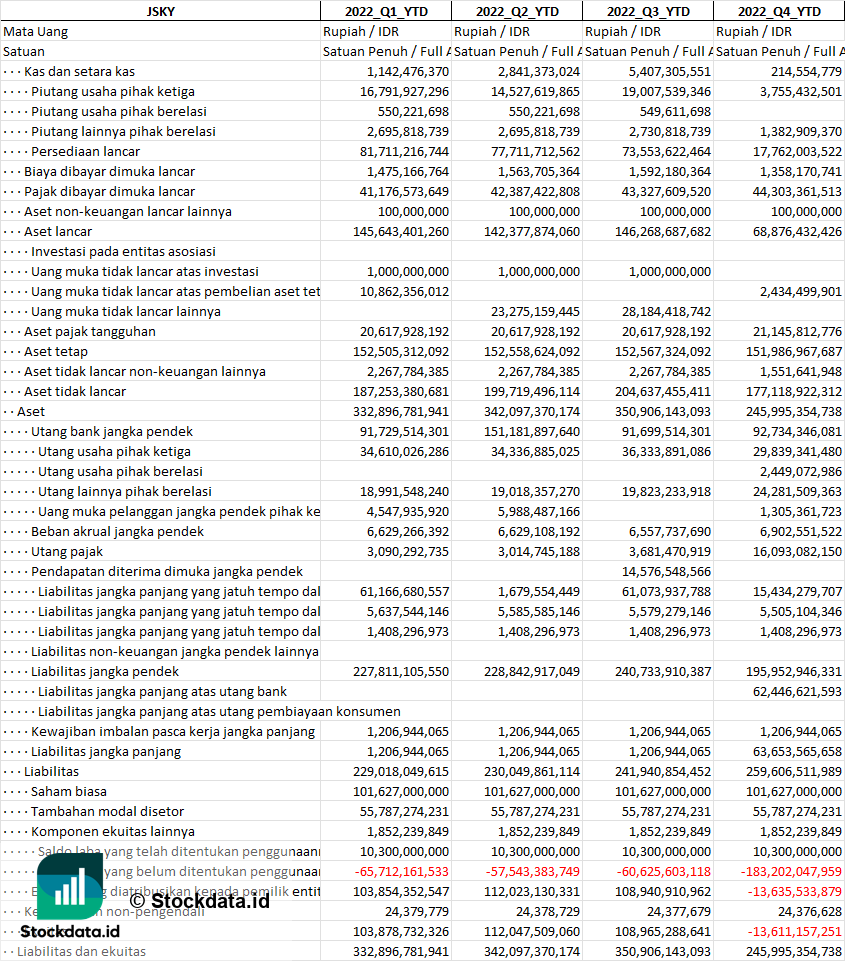This screenshot has height=961, width=845.
Task: Select Kewajiban imbalan pasca kerja jangka panjang
Action: click(x=173, y=732)
